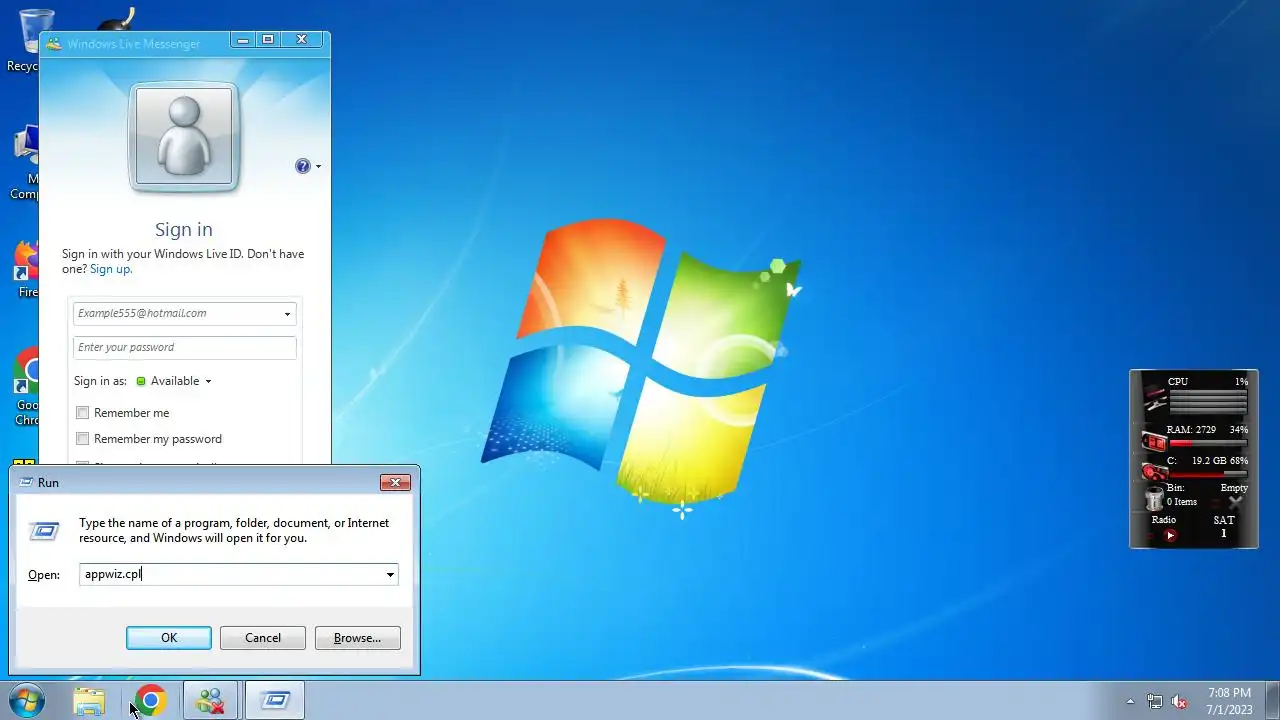1280x720 pixels.
Task: Close the Run dialog with the red X
Action: [x=396, y=483]
